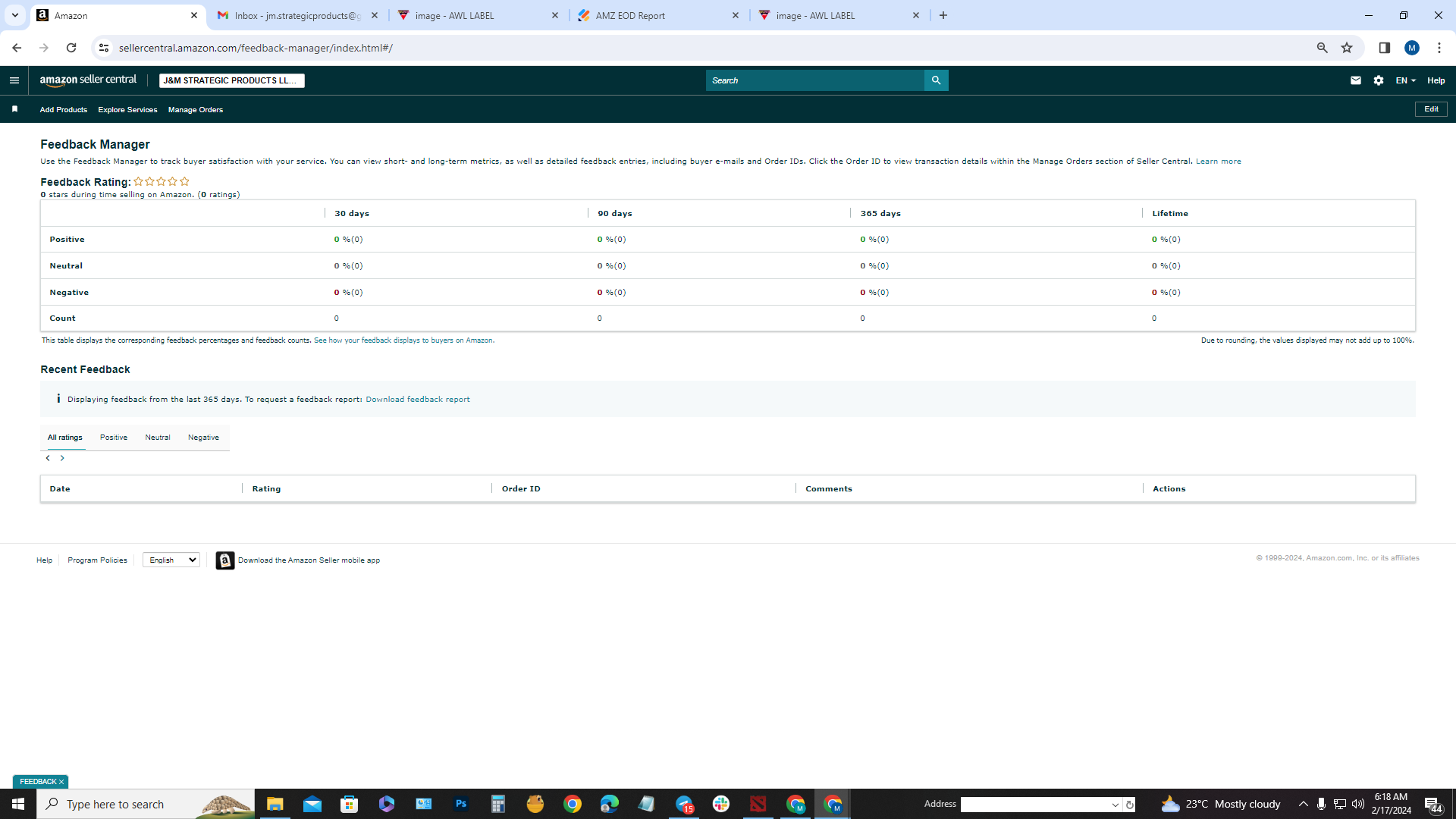Click the Amazon Seller Central logo
1456x819 pixels.
[x=88, y=80]
